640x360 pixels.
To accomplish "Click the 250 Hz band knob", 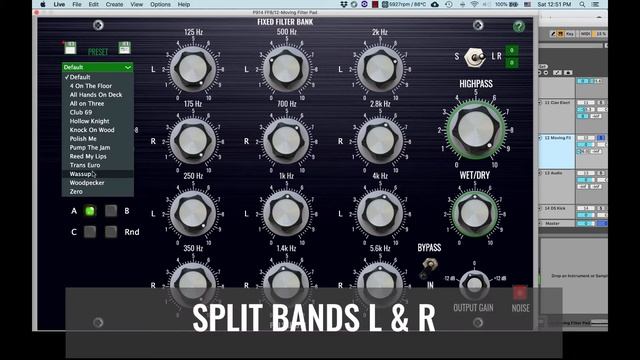I will tap(193, 213).
